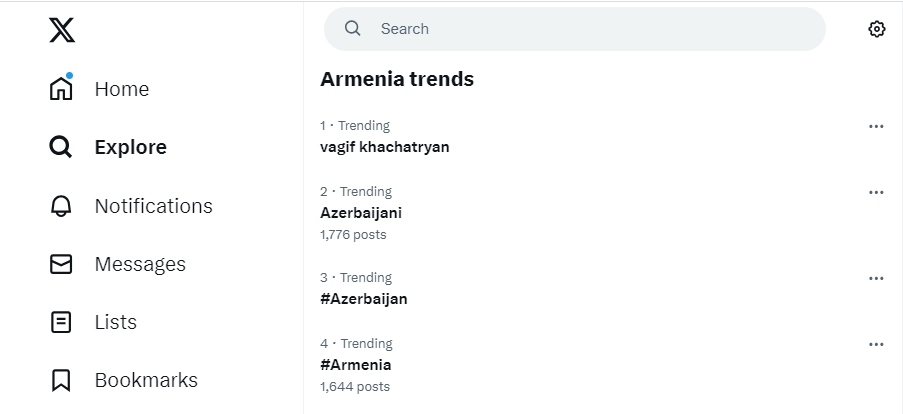Click the magnifier icon in search bar
The image size is (903, 414).
(x=353, y=29)
